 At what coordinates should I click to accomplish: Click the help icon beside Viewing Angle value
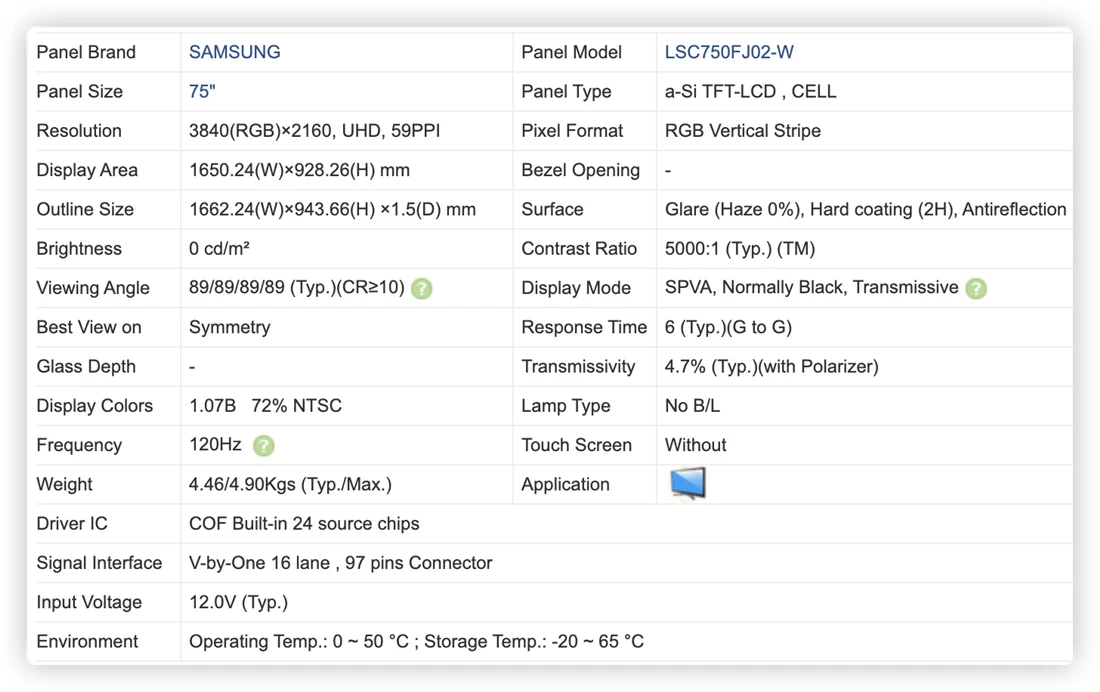(x=422, y=288)
